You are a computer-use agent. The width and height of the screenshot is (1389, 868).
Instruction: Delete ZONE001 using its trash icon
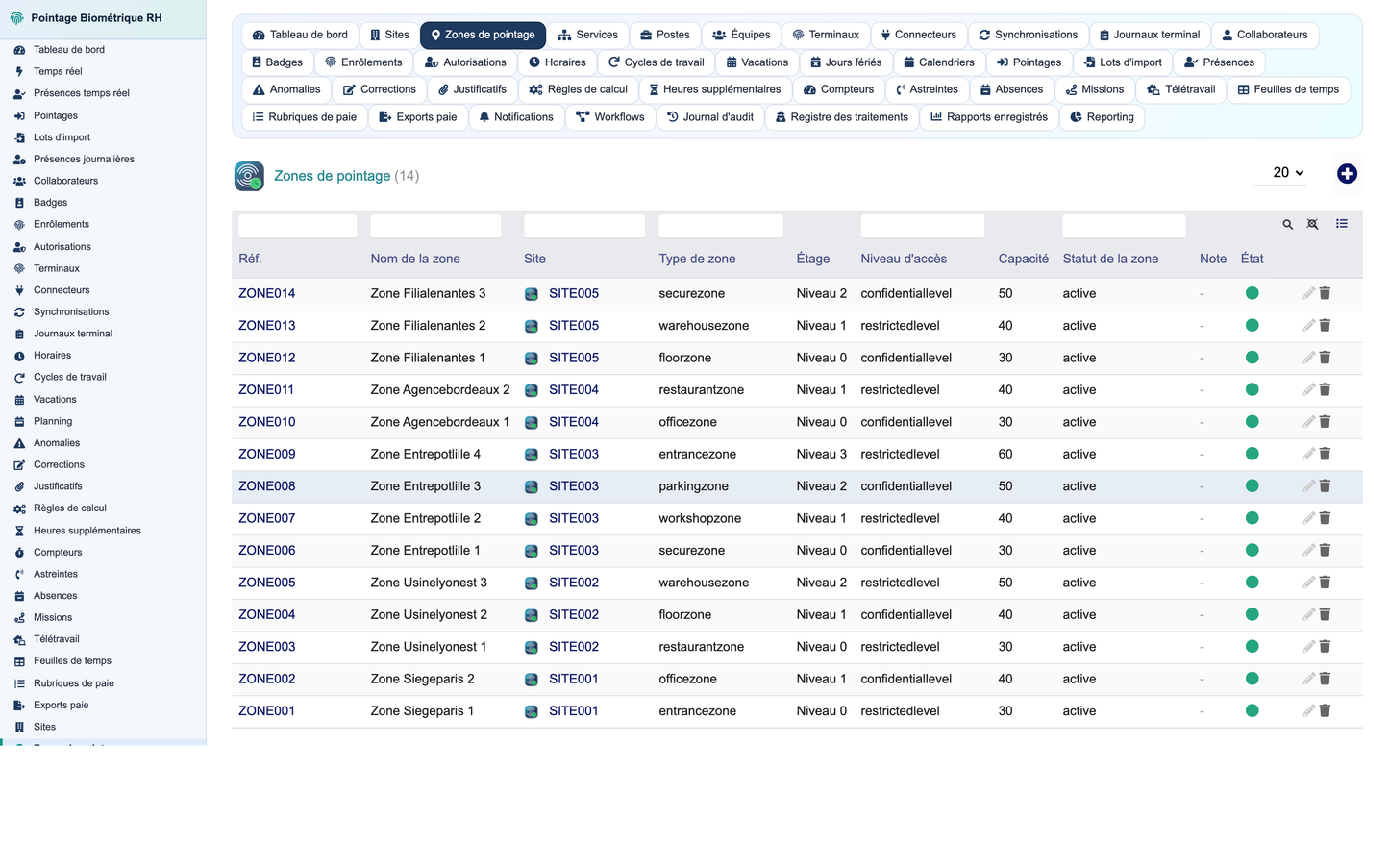click(1325, 710)
